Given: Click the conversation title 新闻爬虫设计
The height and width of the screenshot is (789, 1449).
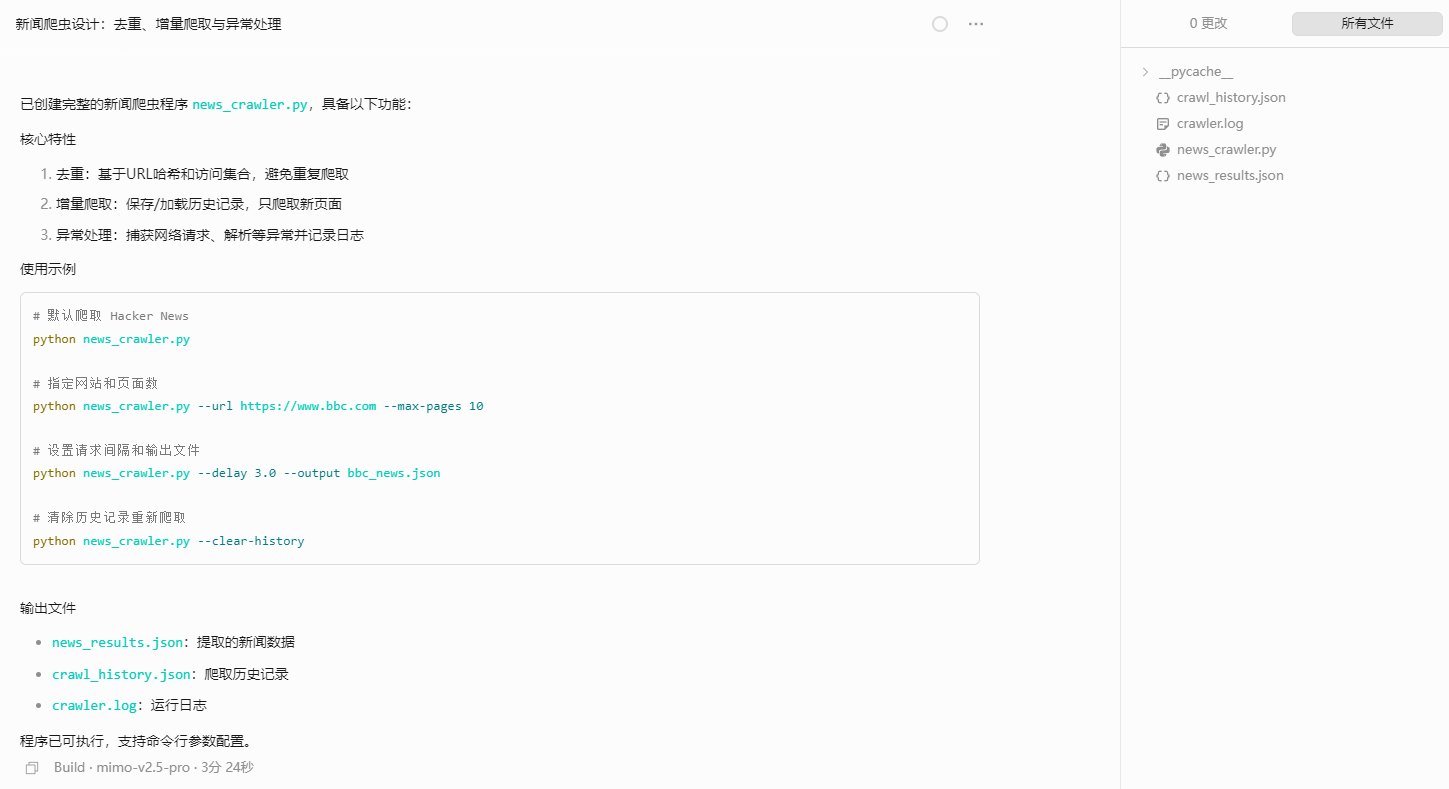Looking at the screenshot, I should [148, 24].
